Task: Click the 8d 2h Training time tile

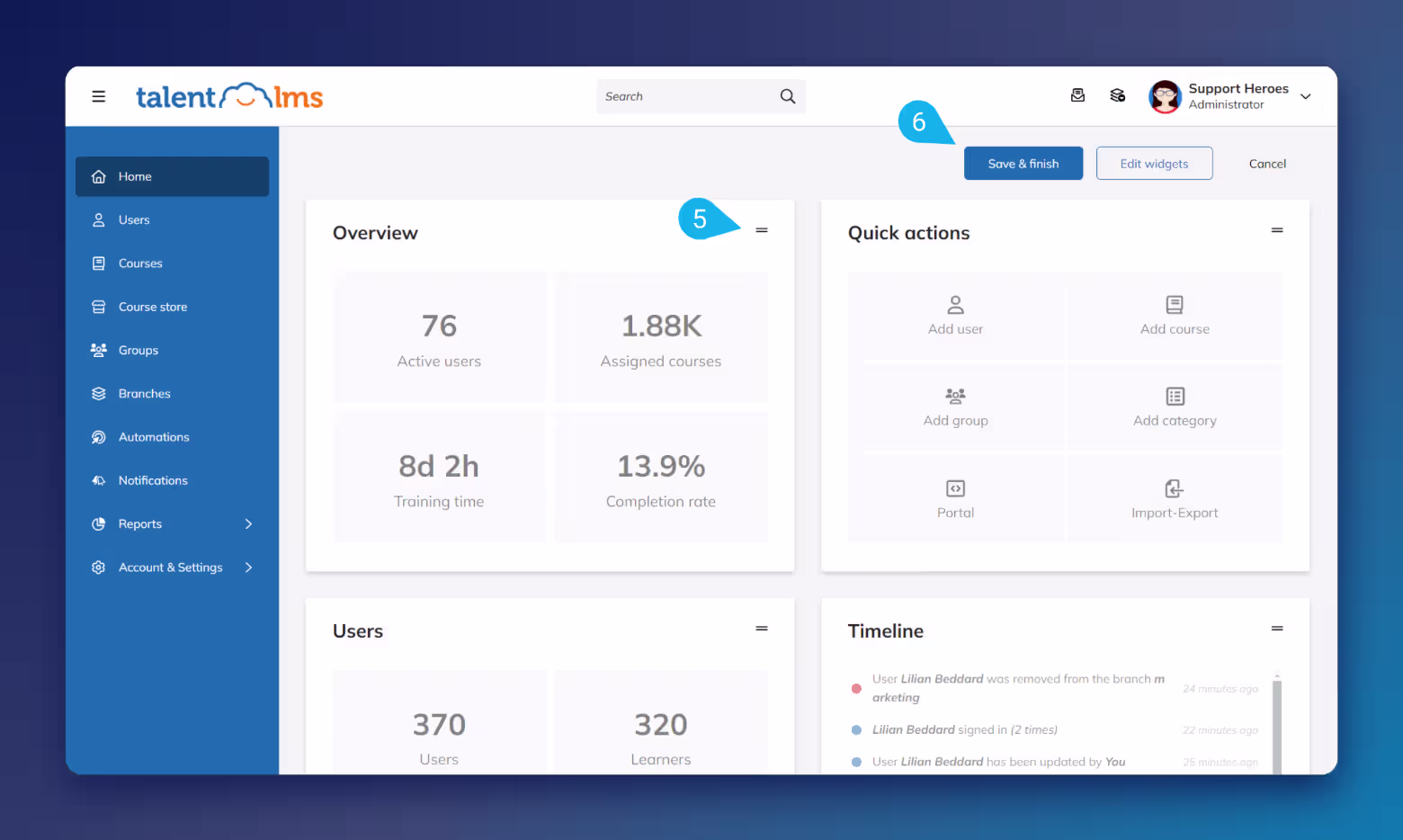Action: [x=439, y=478]
